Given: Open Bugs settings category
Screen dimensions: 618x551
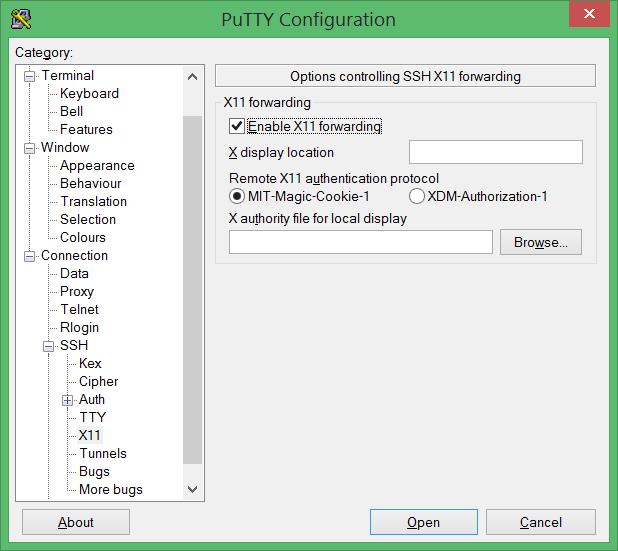Looking at the screenshot, I should click(94, 471).
